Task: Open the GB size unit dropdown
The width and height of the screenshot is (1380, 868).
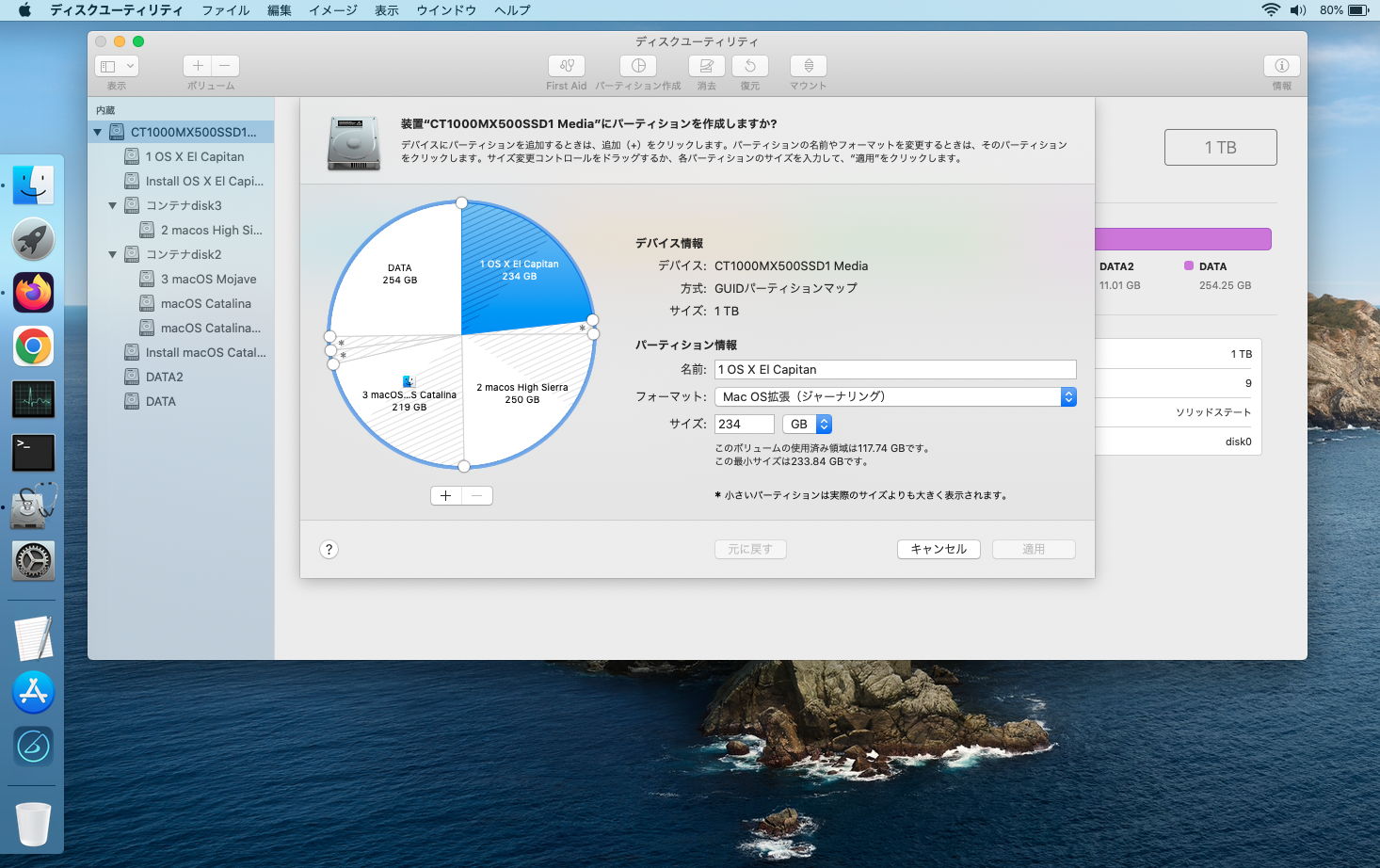Action: (807, 425)
